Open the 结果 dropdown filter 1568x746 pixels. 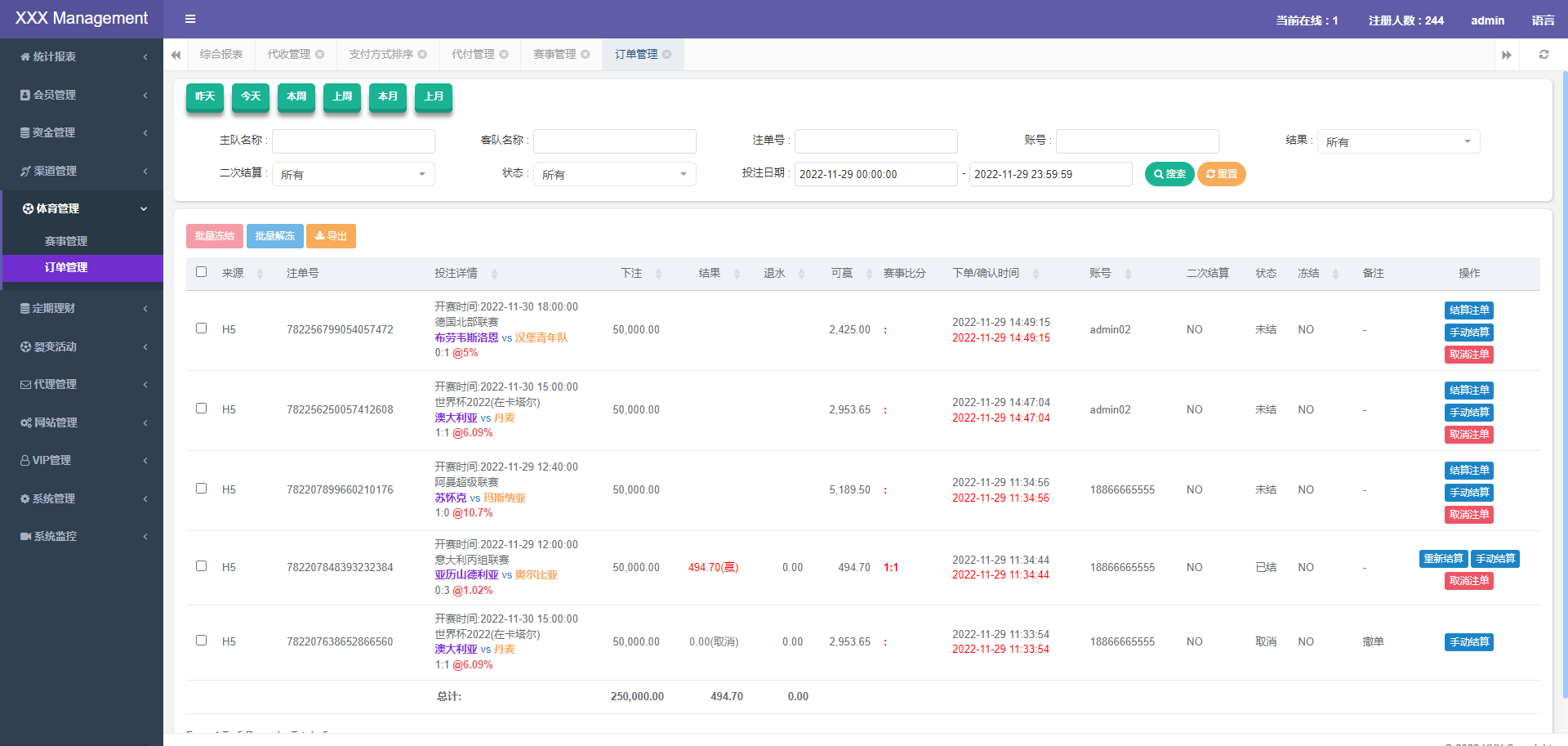1398,142
